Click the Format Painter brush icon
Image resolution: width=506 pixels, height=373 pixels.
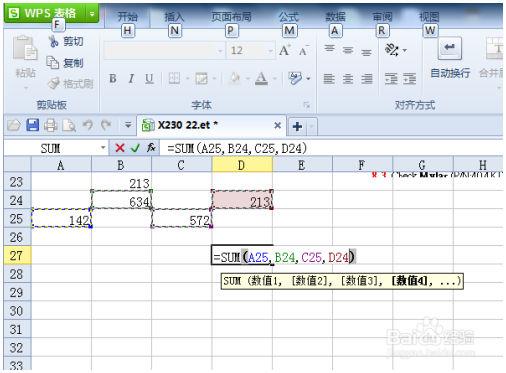pyautogui.click(x=54, y=83)
